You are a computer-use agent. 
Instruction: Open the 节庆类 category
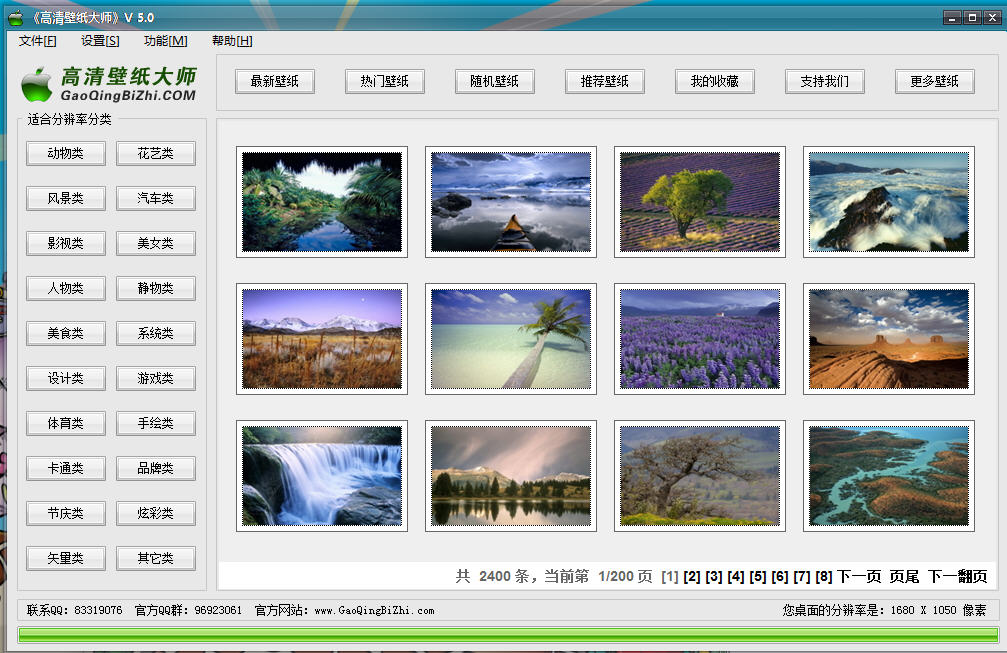pyautogui.click(x=66, y=513)
